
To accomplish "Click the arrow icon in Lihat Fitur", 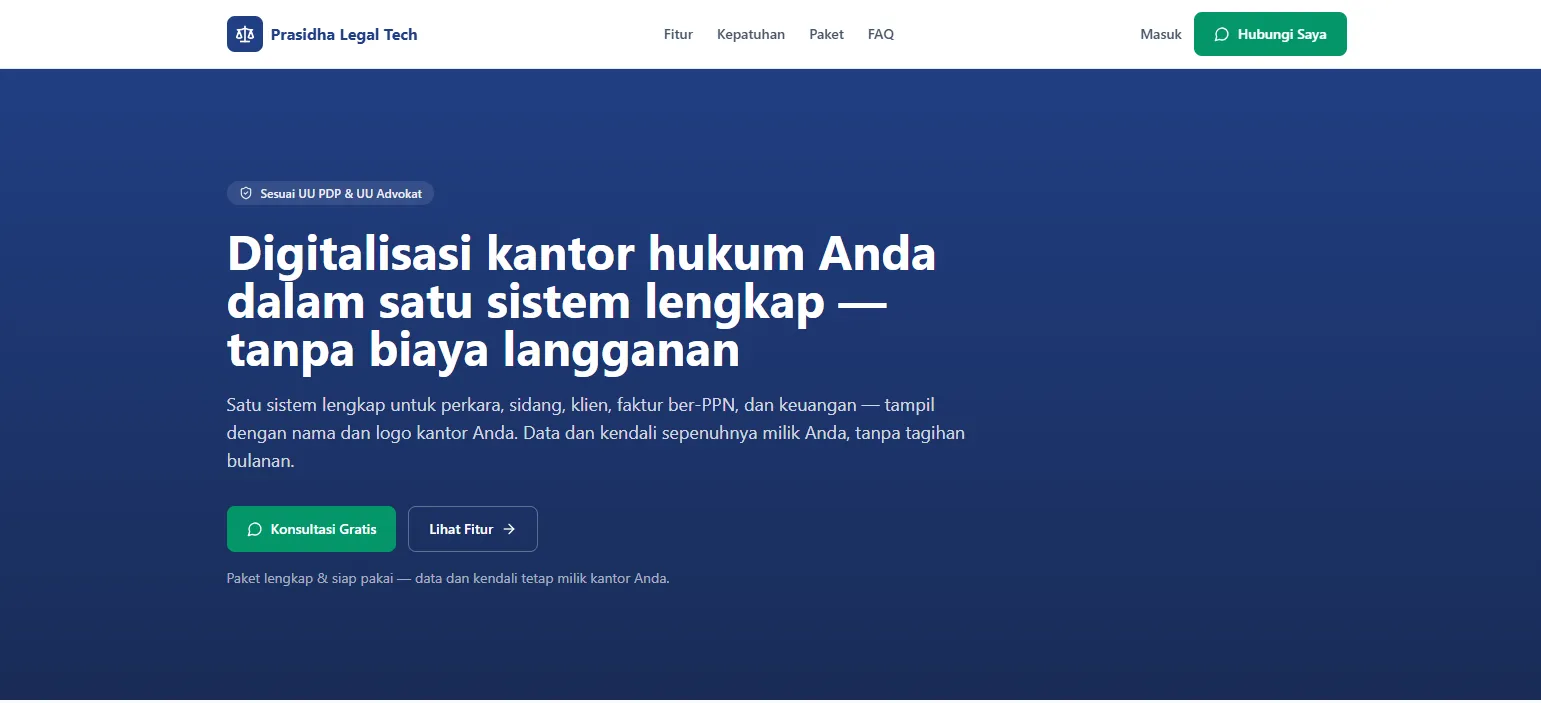I will (x=509, y=529).
